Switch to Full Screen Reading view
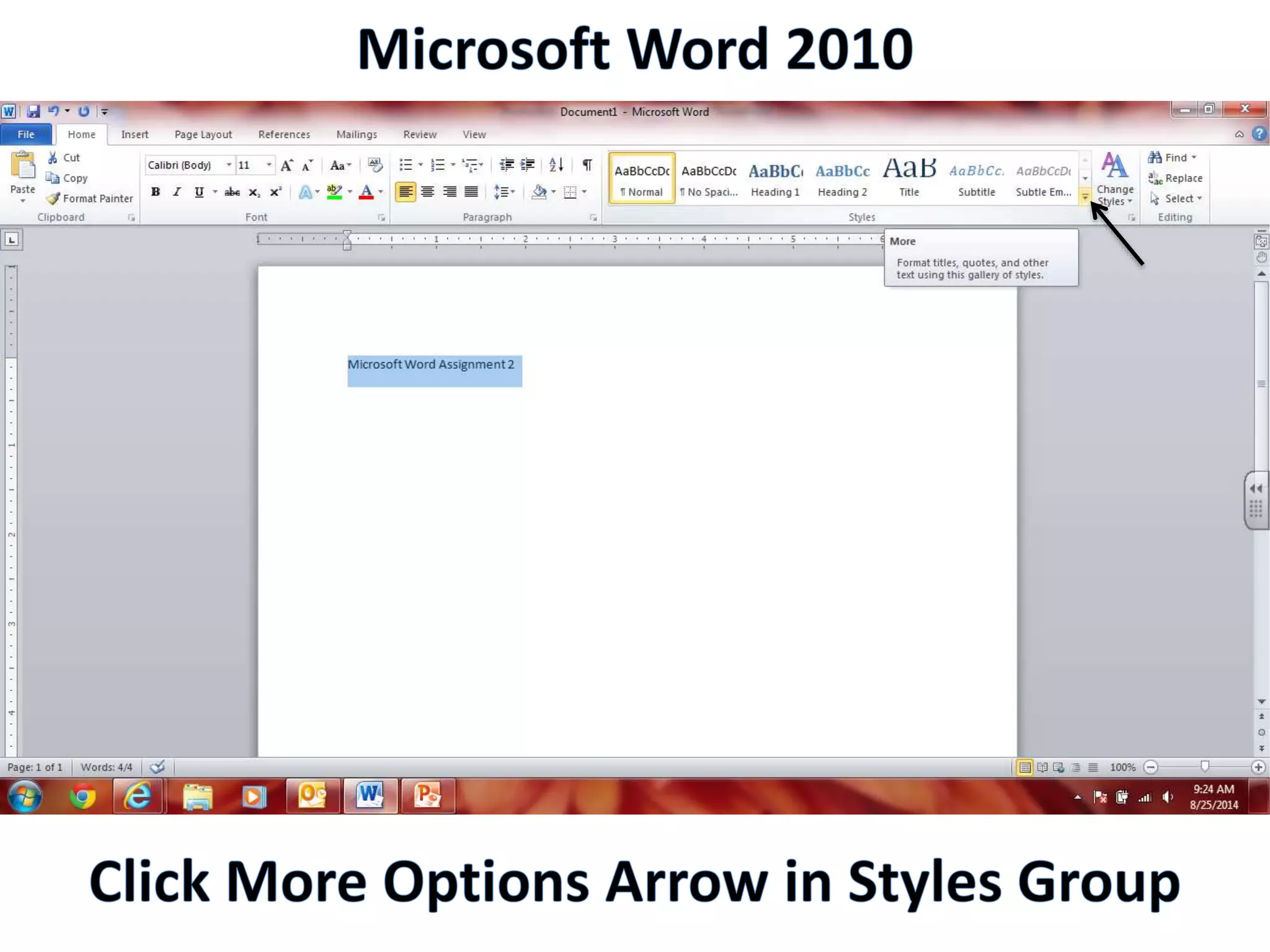 (1042, 767)
